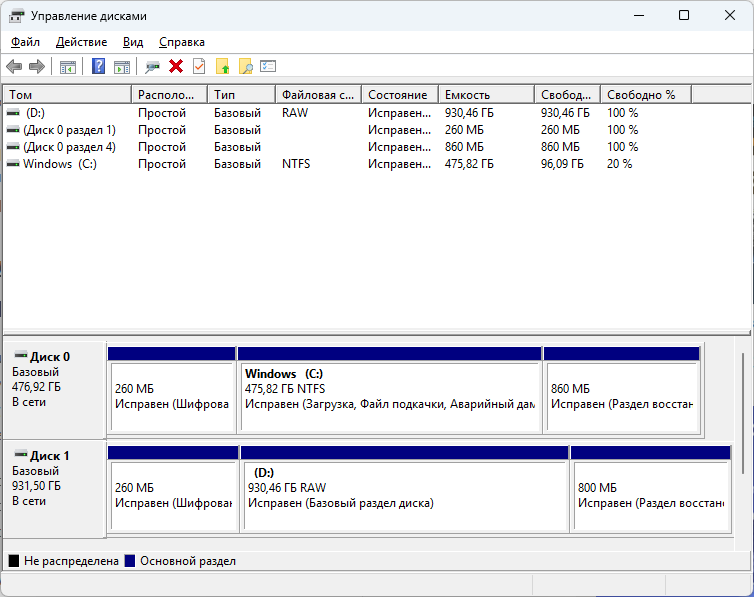Open Help via blue question mark icon

tap(98, 66)
